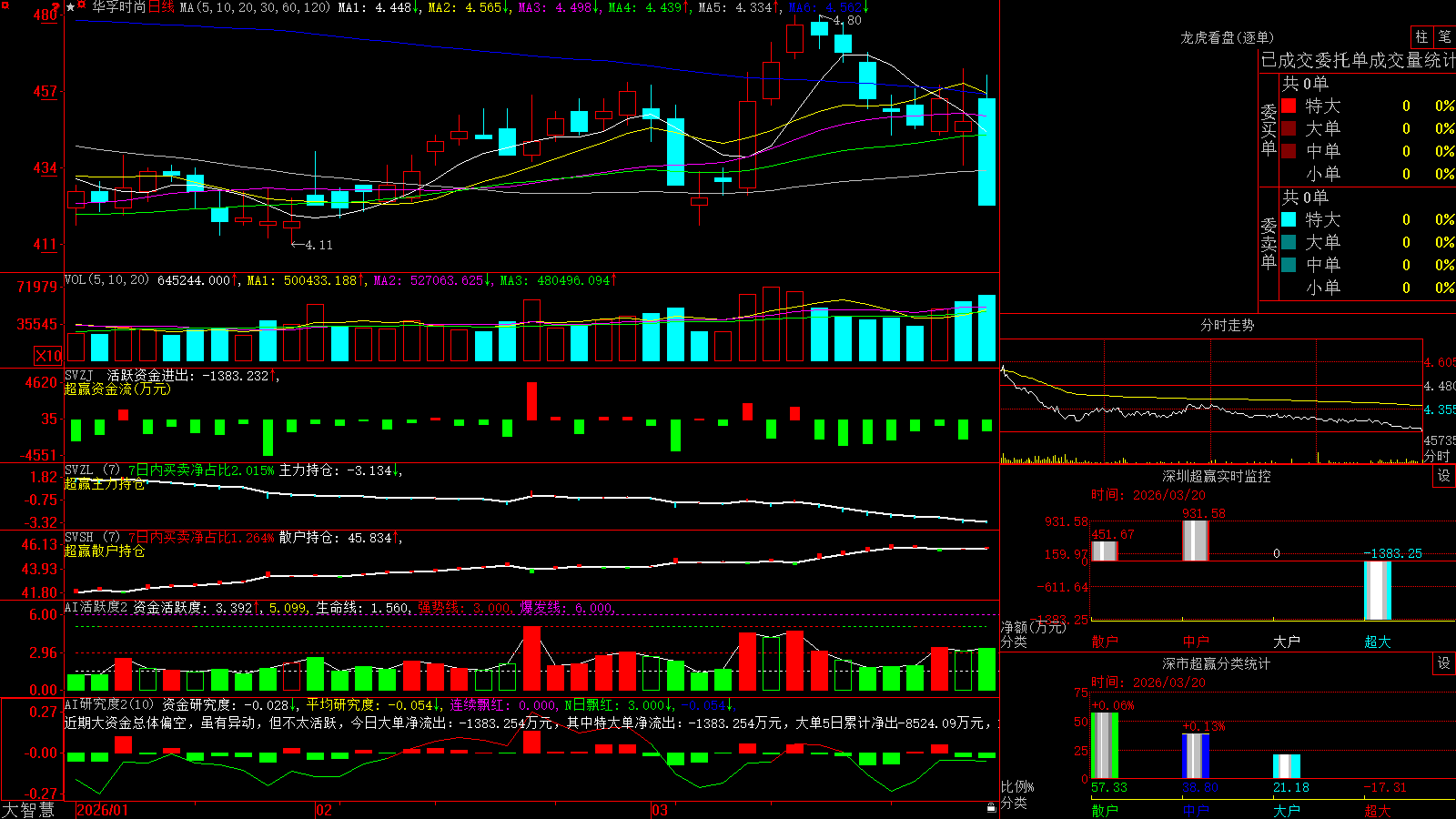The image size is (1456, 819).
Task: Click the 02 month marker on timeline
Action: click(x=323, y=810)
